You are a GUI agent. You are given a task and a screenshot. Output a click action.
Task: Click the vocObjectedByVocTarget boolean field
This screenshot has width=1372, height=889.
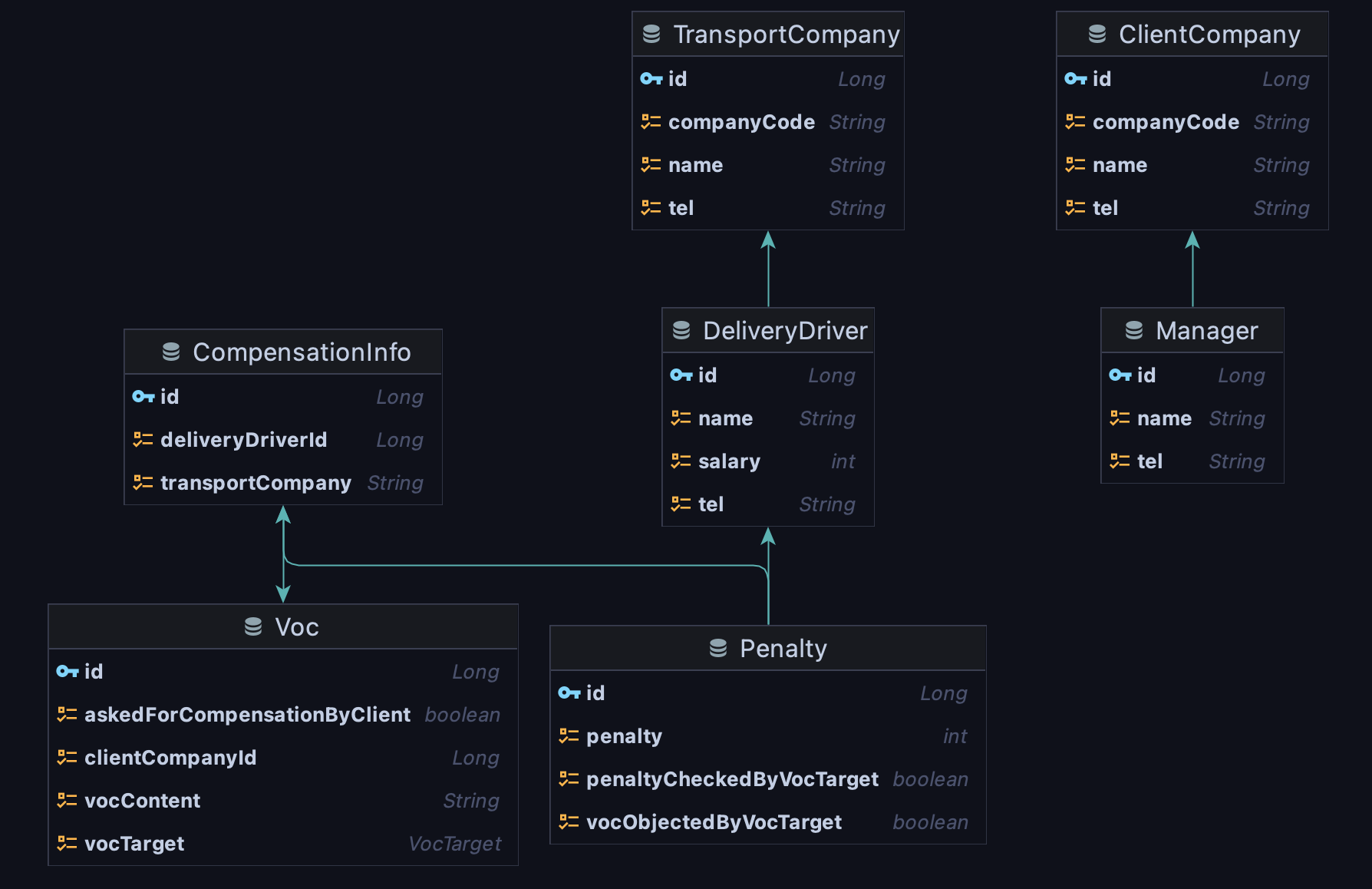[x=714, y=821]
